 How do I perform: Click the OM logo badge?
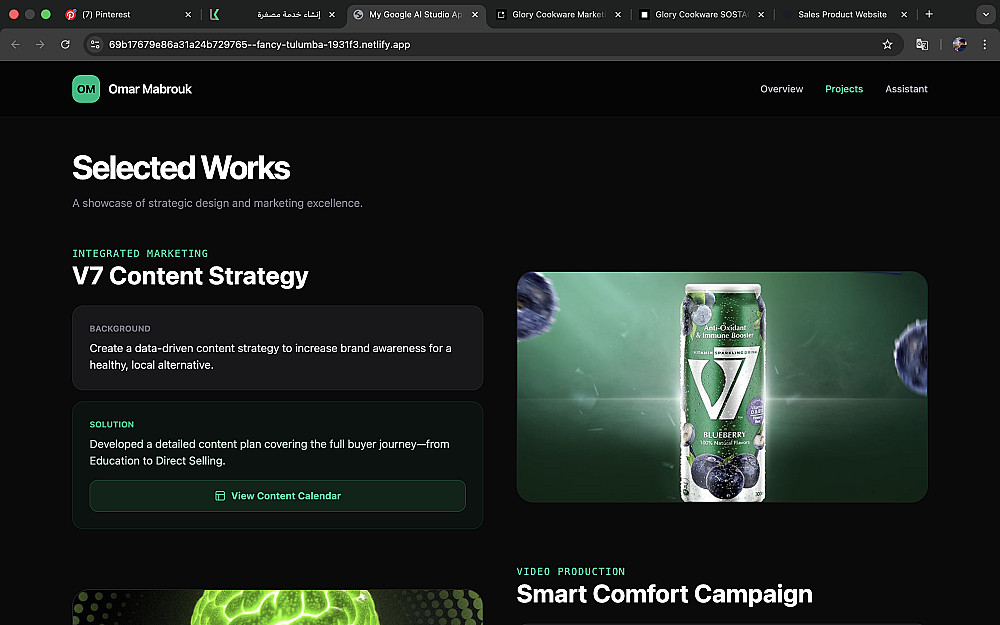[86, 89]
